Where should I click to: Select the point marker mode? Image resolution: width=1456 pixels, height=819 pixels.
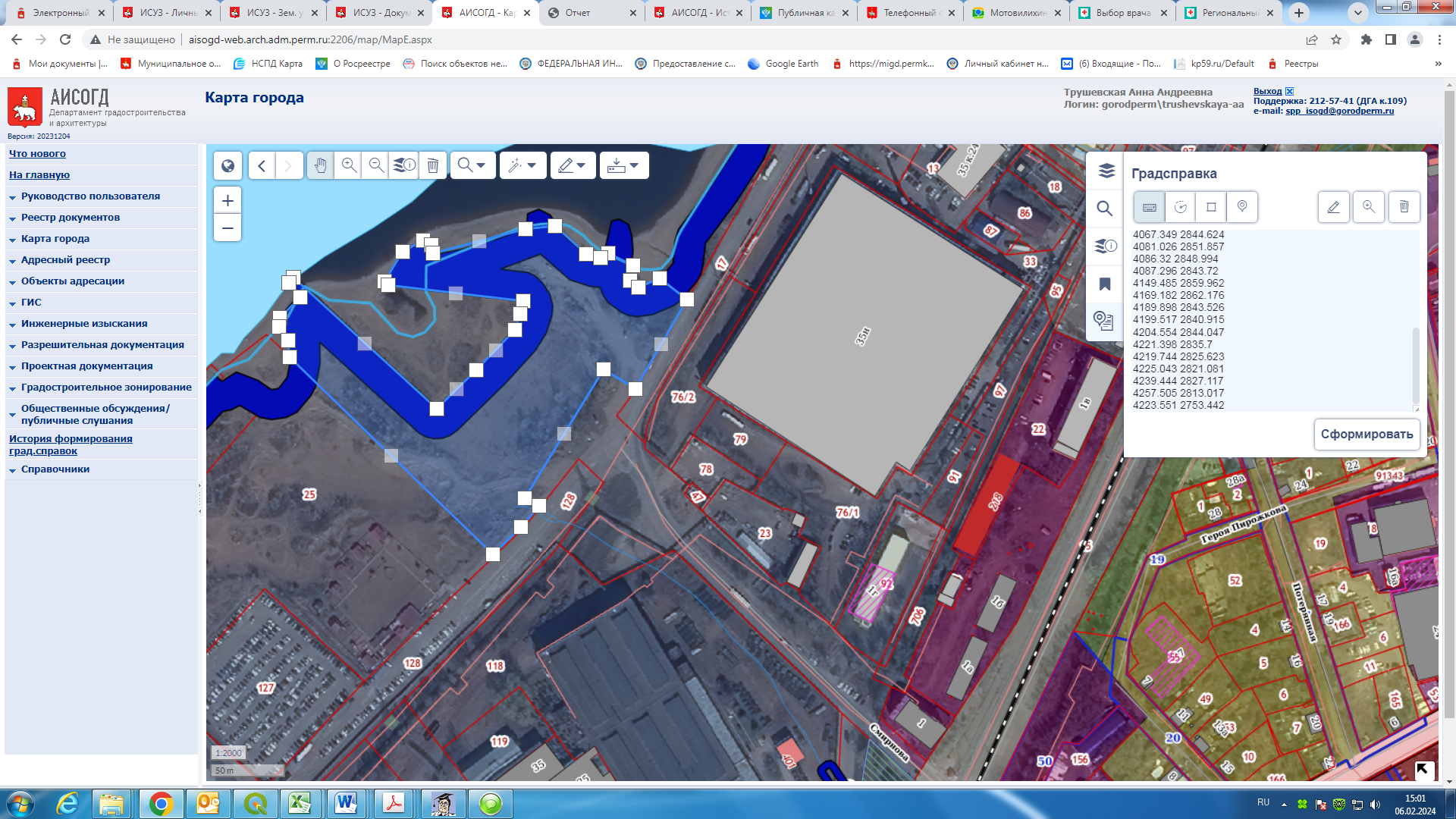pyautogui.click(x=1242, y=207)
